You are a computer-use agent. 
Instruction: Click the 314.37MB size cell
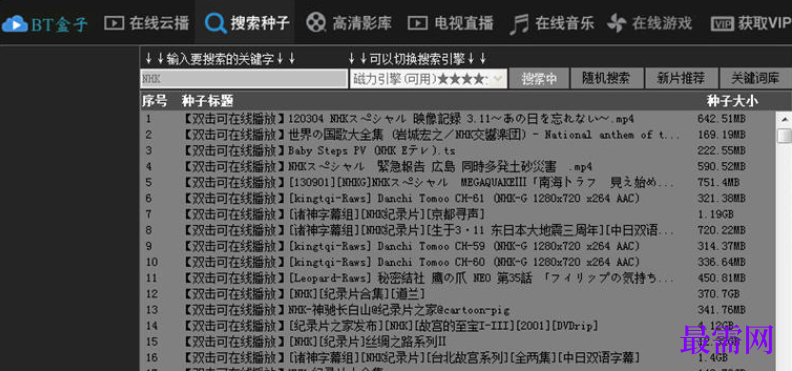click(x=721, y=247)
